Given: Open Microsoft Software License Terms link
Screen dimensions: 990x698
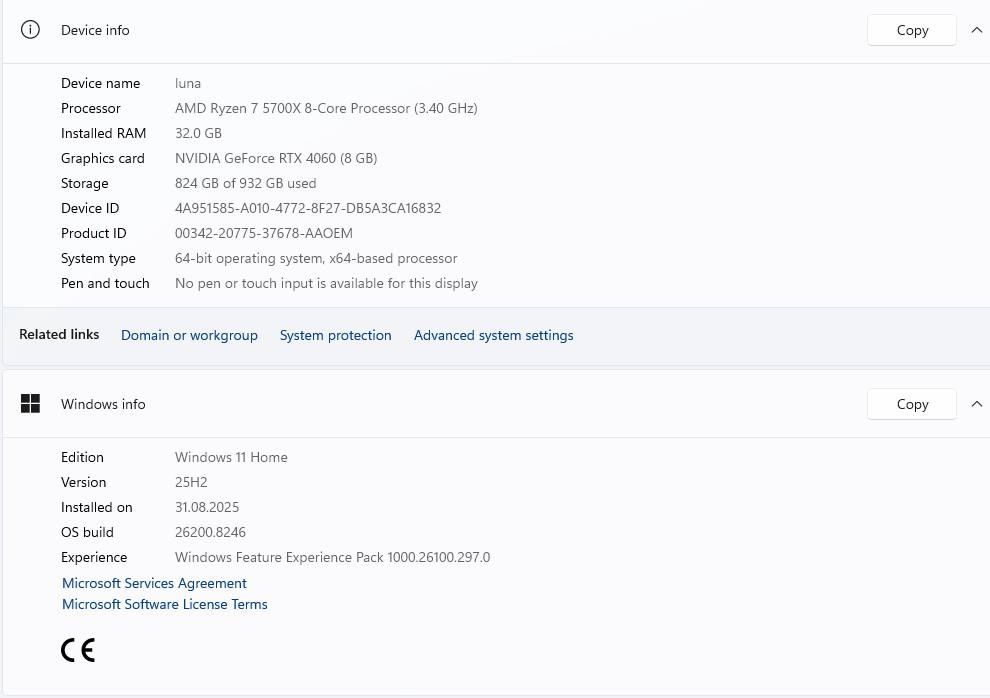Looking at the screenshot, I should (165, 604).
